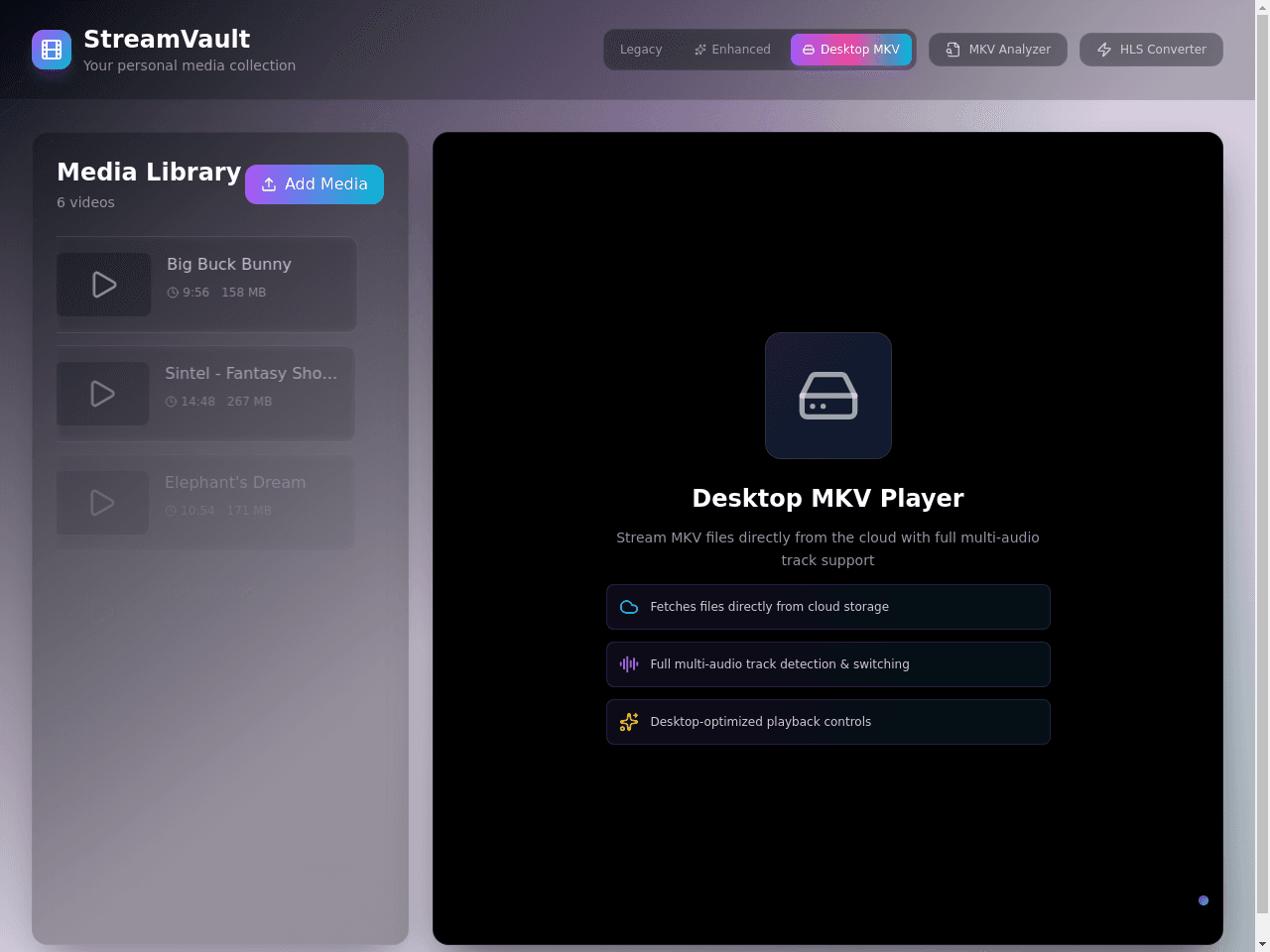
Task: Click the StreamVault film logo icon
Action: tap(52, 50)
